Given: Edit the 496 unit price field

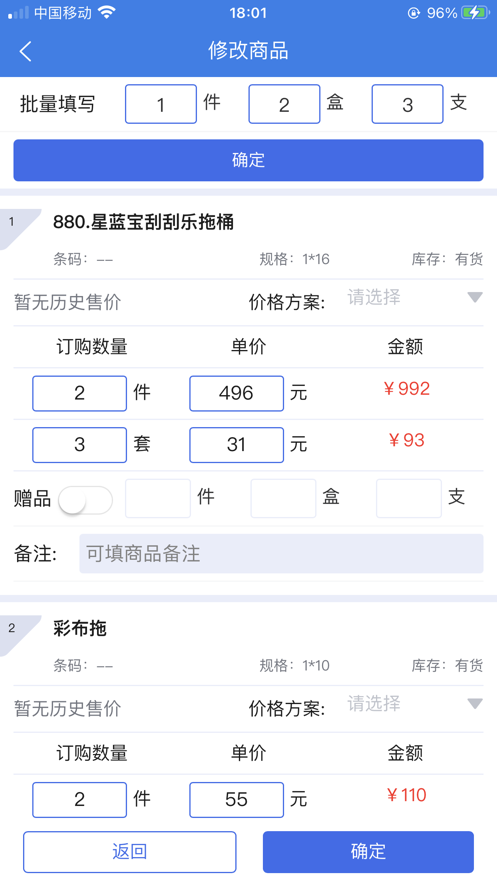Looking at the screenshot, I should (236, 393).
